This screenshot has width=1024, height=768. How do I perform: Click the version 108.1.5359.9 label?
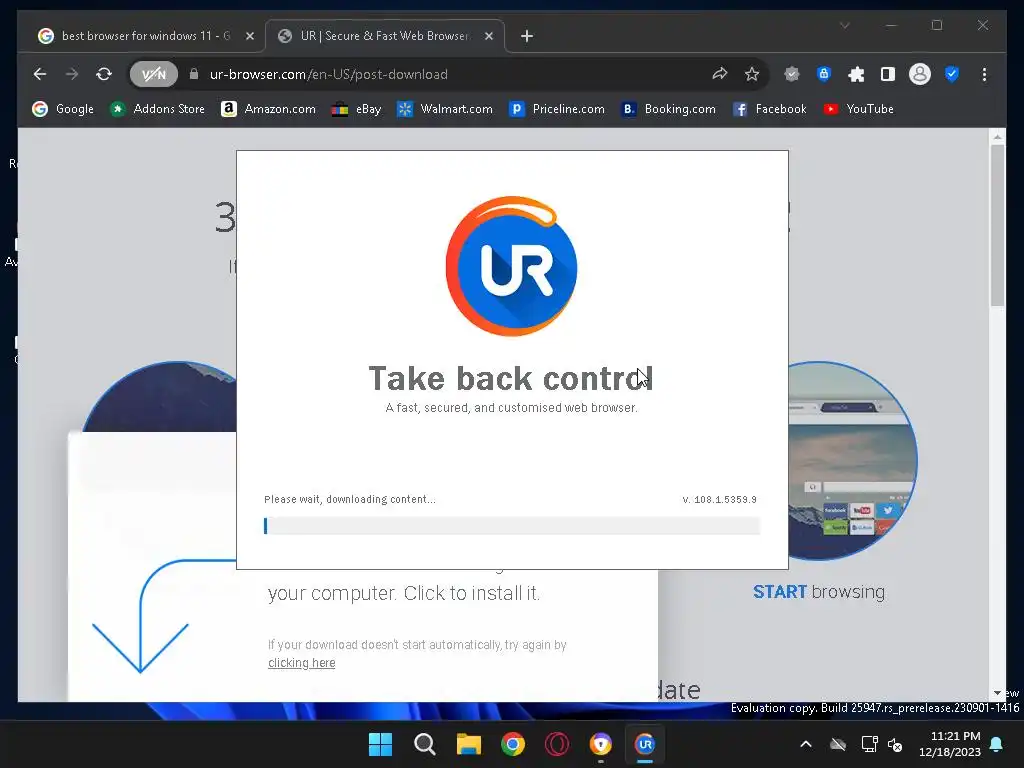(x=720, y=500)
